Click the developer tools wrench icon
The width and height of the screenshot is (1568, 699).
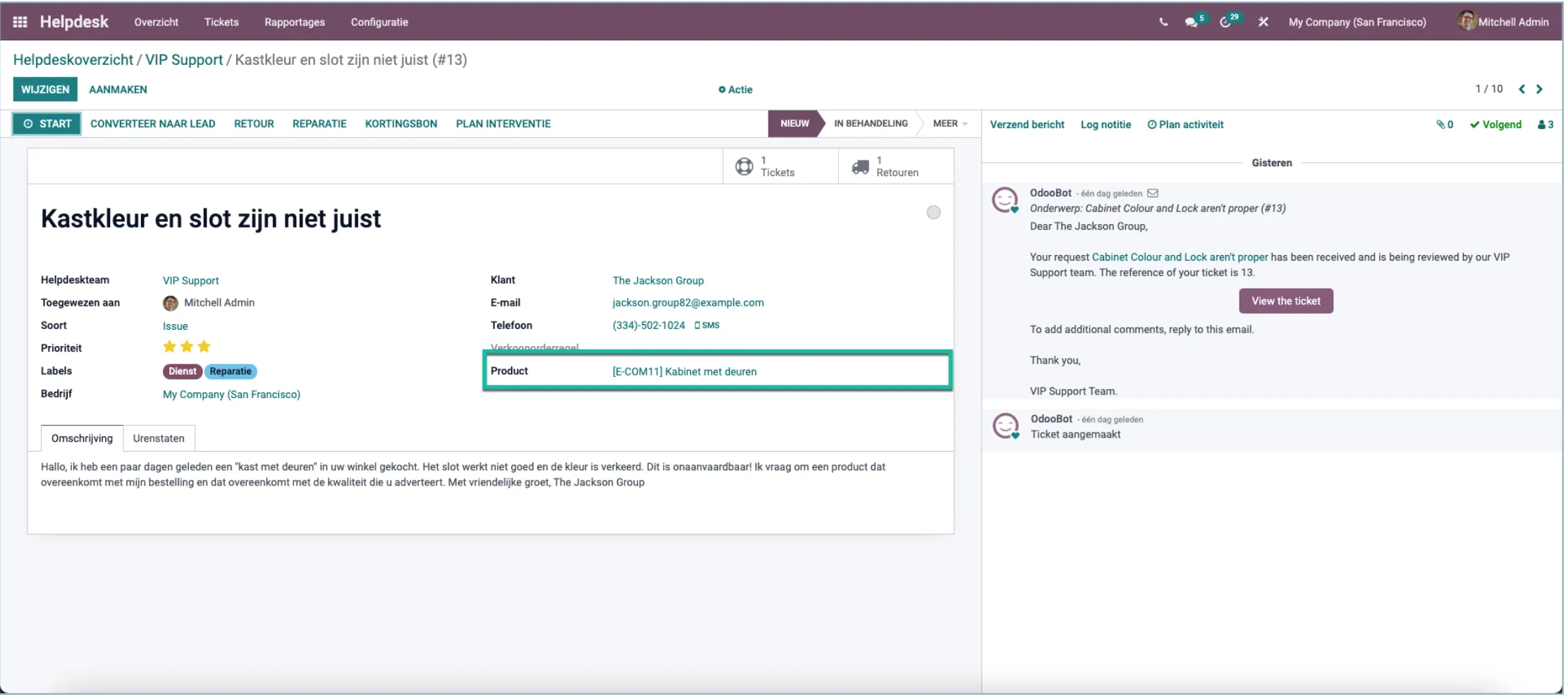(x=1263, y=22)
